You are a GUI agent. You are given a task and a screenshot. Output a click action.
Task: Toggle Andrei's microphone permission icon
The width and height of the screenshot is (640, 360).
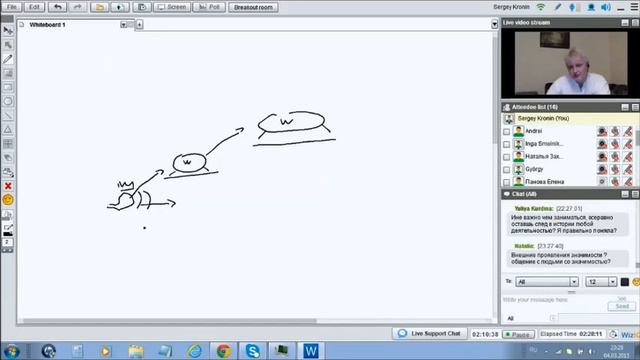pos(615,131)
